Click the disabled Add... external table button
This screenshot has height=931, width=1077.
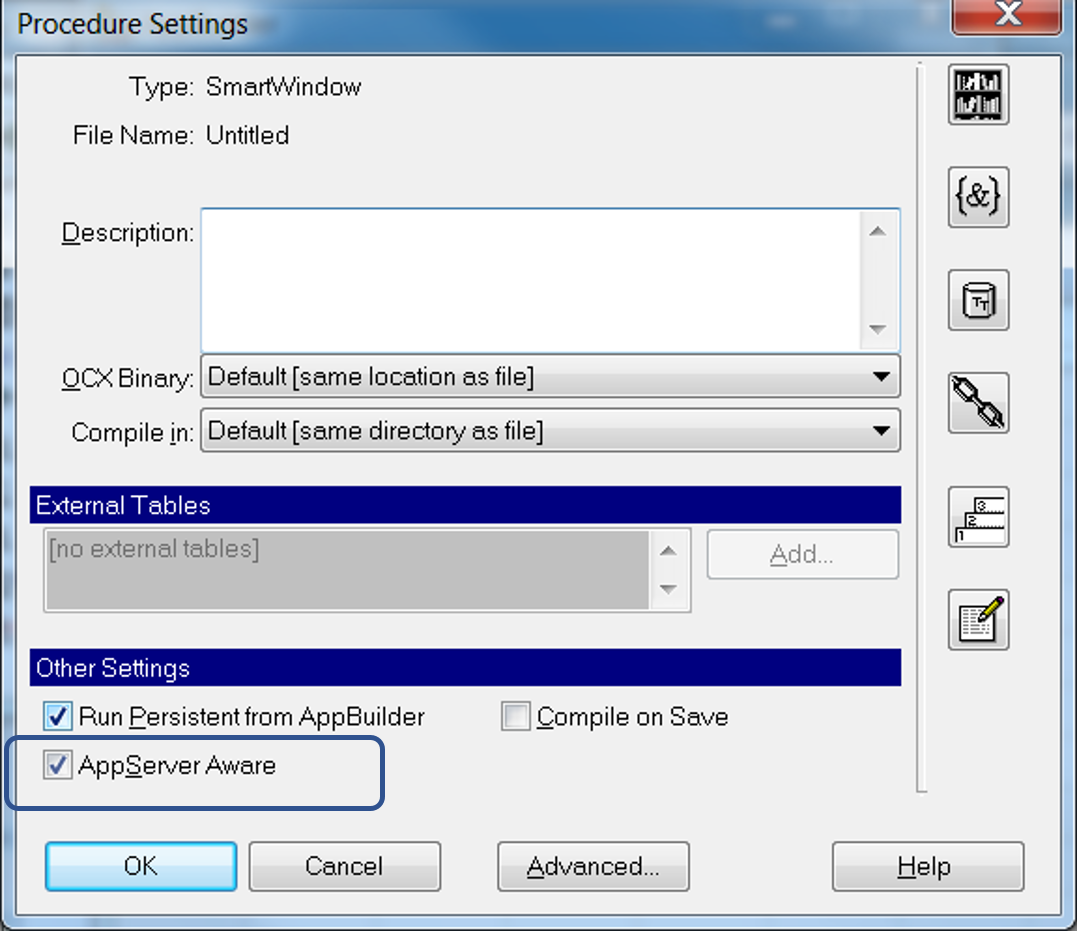pos(802,554)
